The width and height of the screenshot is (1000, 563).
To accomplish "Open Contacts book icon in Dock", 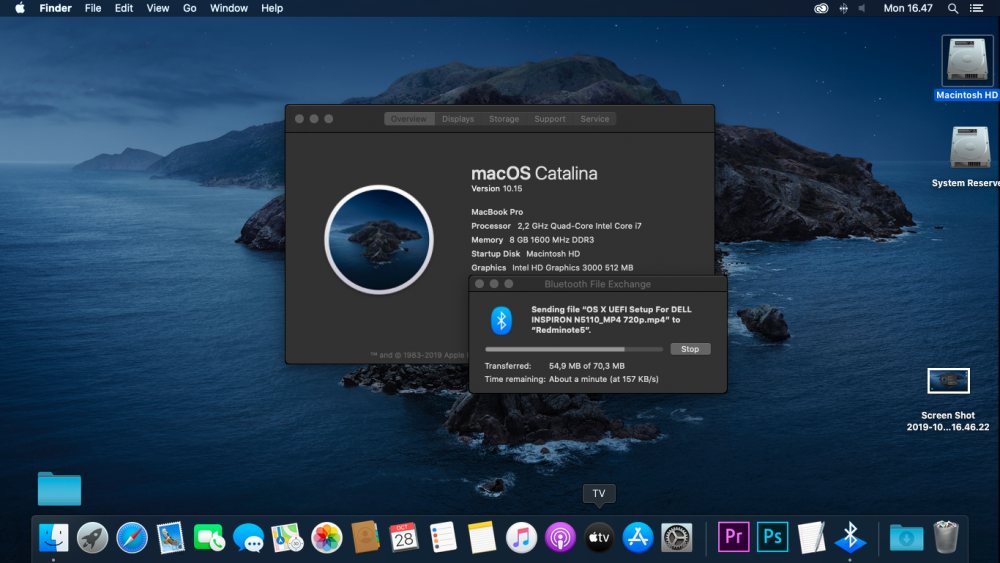I will point(365,537).
